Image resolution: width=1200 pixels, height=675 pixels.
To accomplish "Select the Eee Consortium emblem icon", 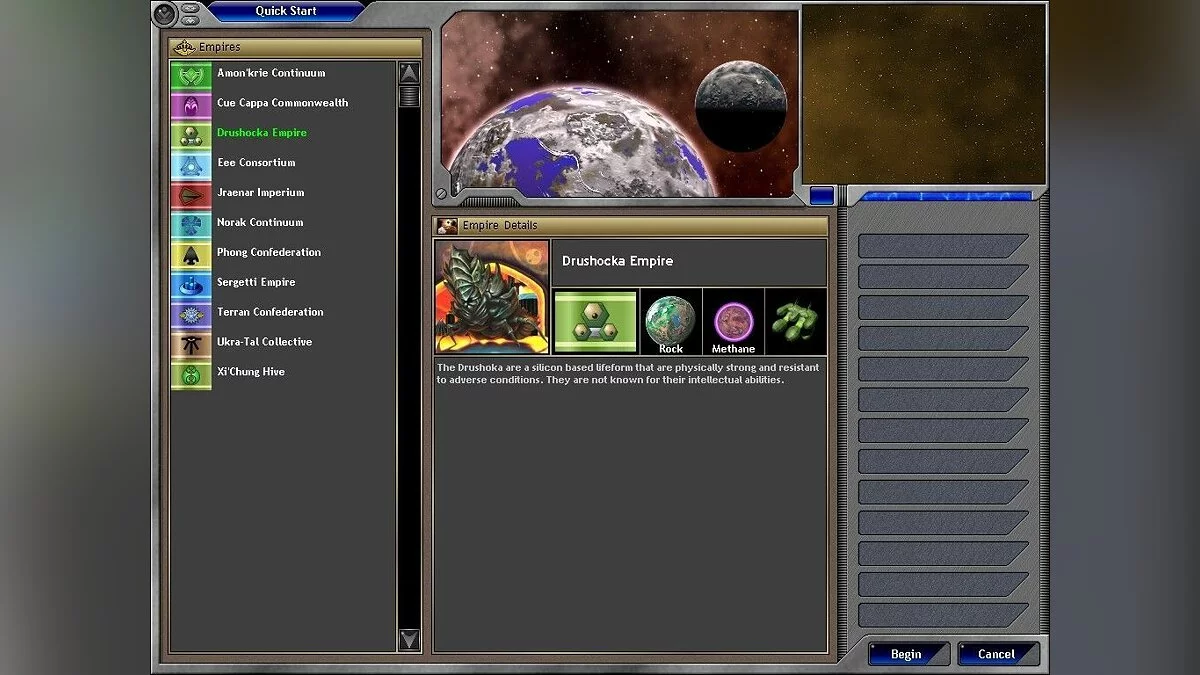I will coord(191,164).
